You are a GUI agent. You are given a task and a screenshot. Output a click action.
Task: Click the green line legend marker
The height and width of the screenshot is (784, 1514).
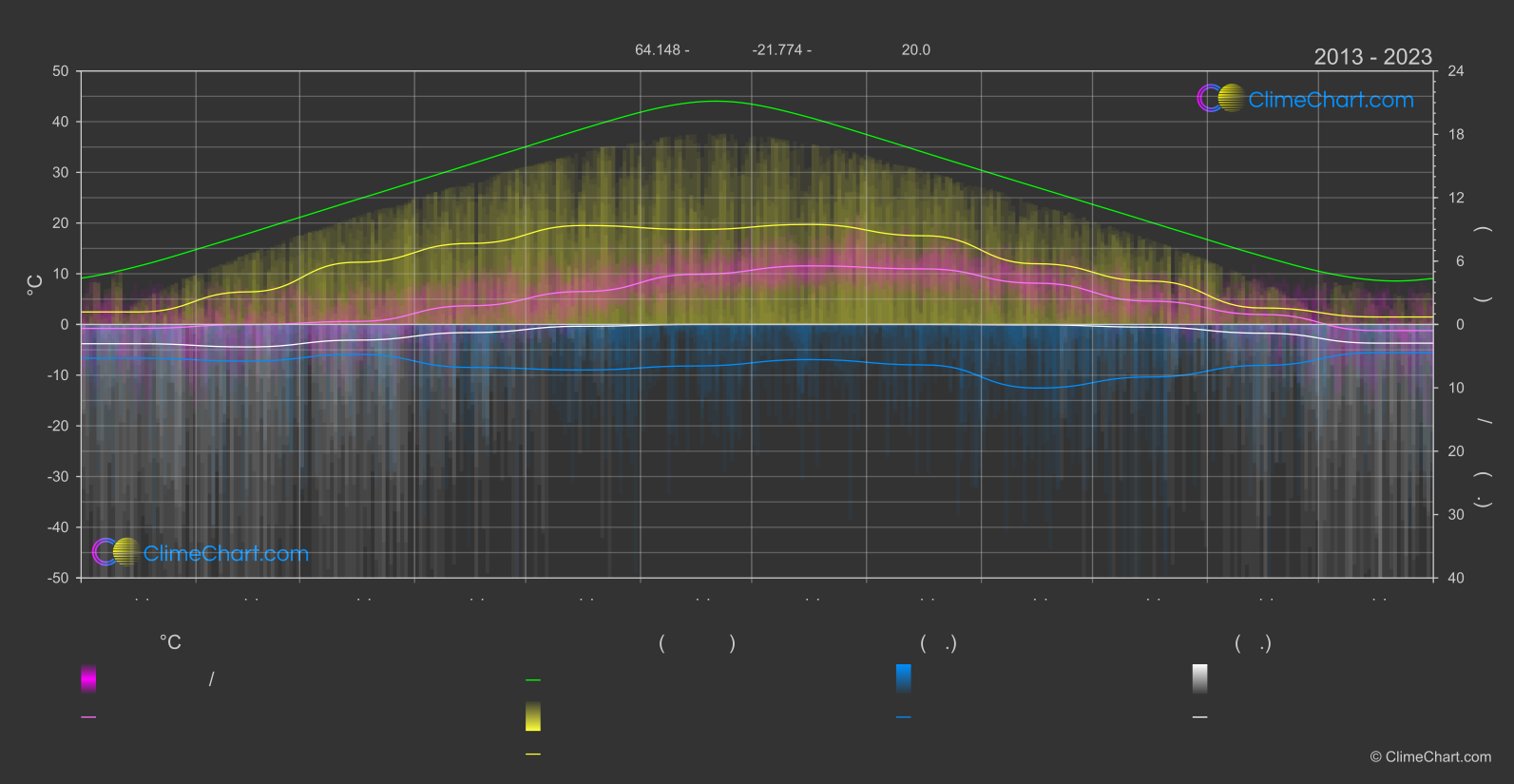click(x=533, y=680)
